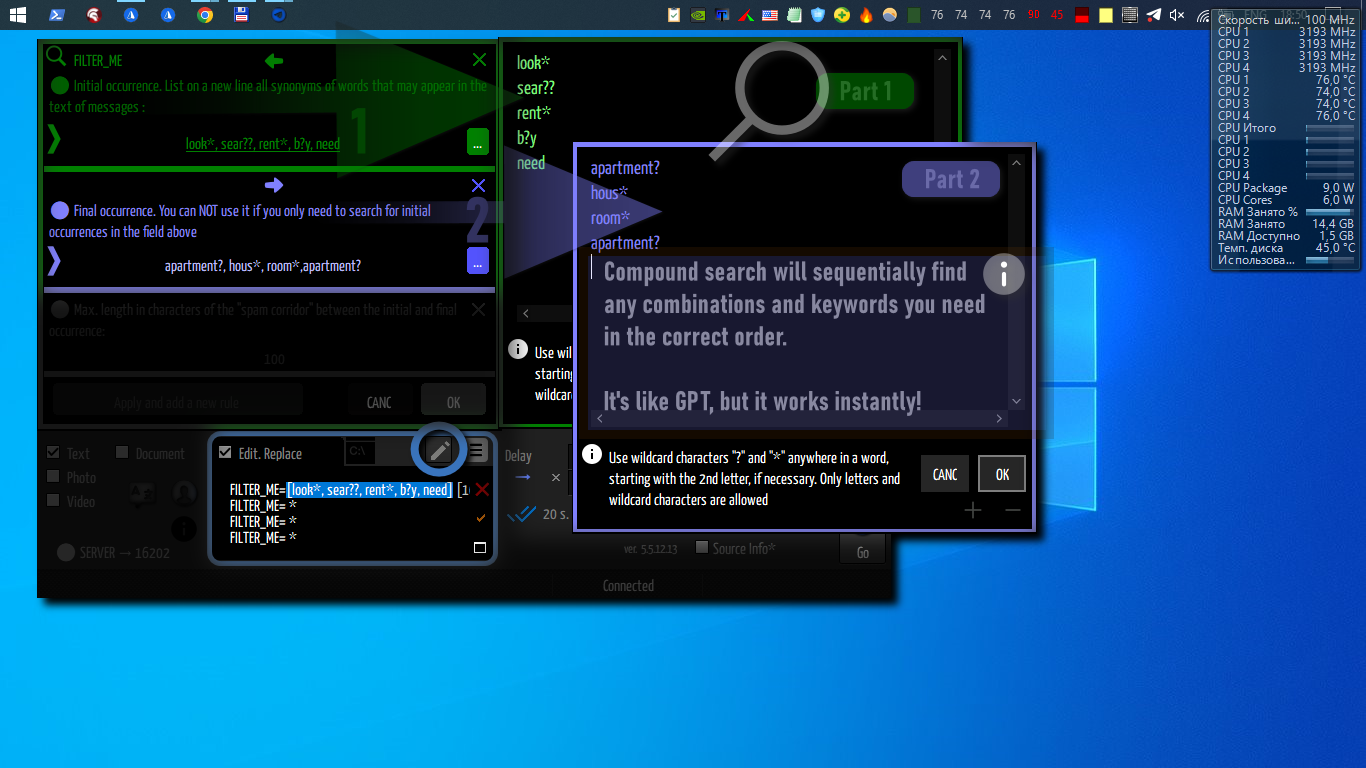Disable the Text checkbox

pyautogui.click(x=51, y=453)
